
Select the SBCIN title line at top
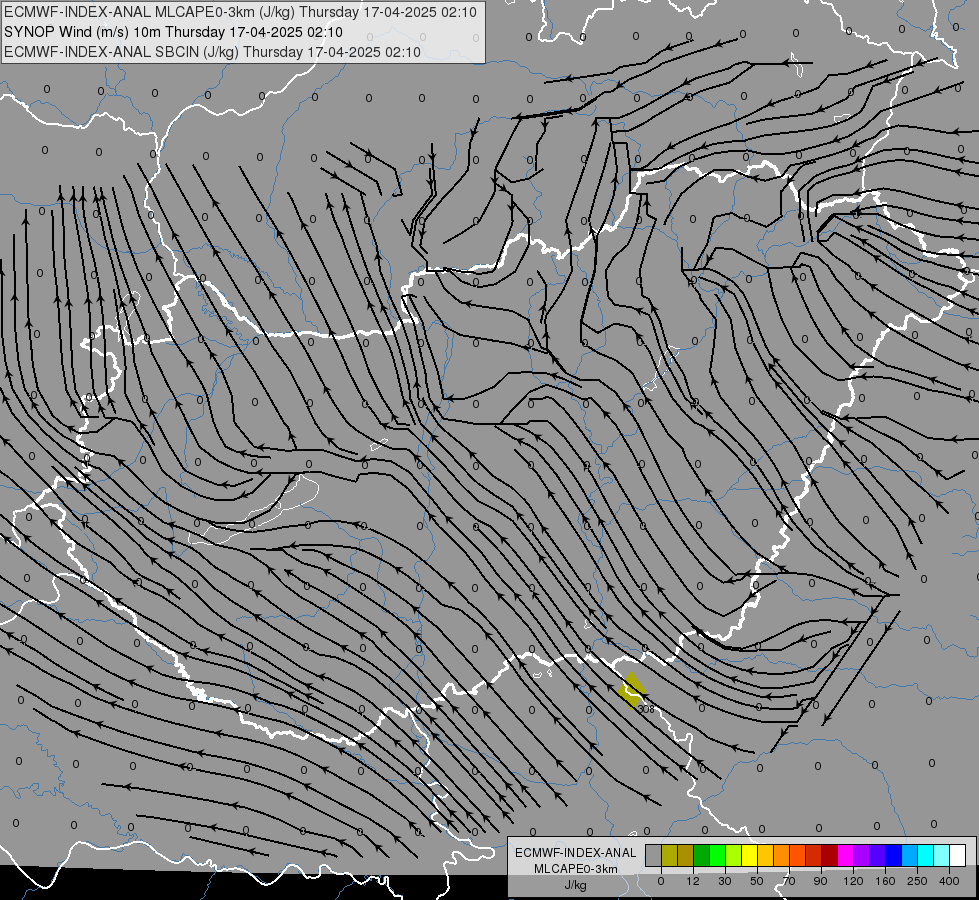pos(212,52)
